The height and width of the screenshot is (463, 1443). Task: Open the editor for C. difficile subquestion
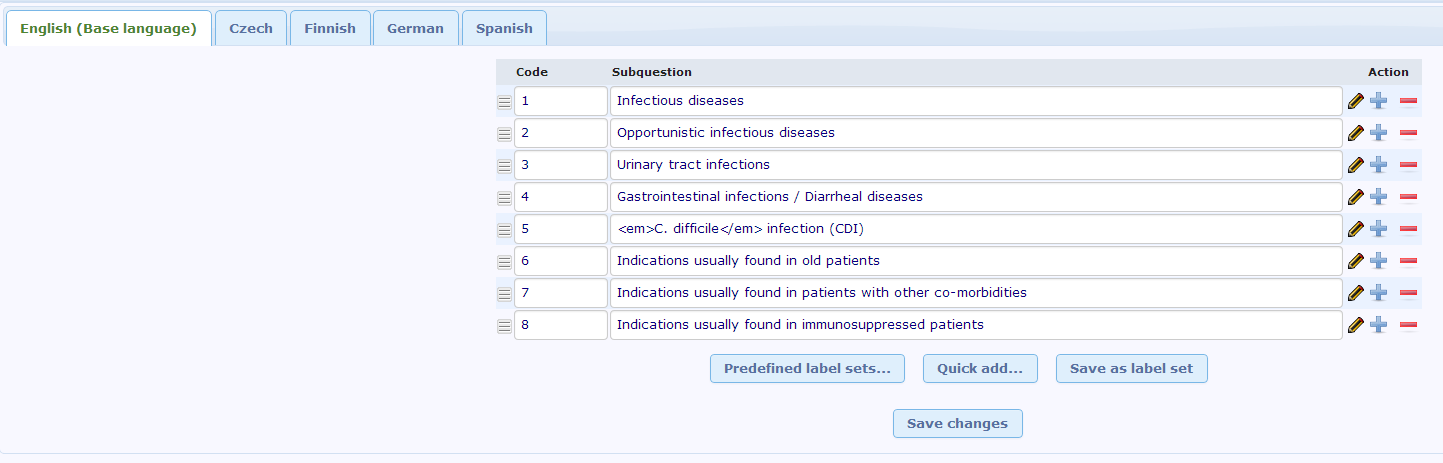(1356, 229)
